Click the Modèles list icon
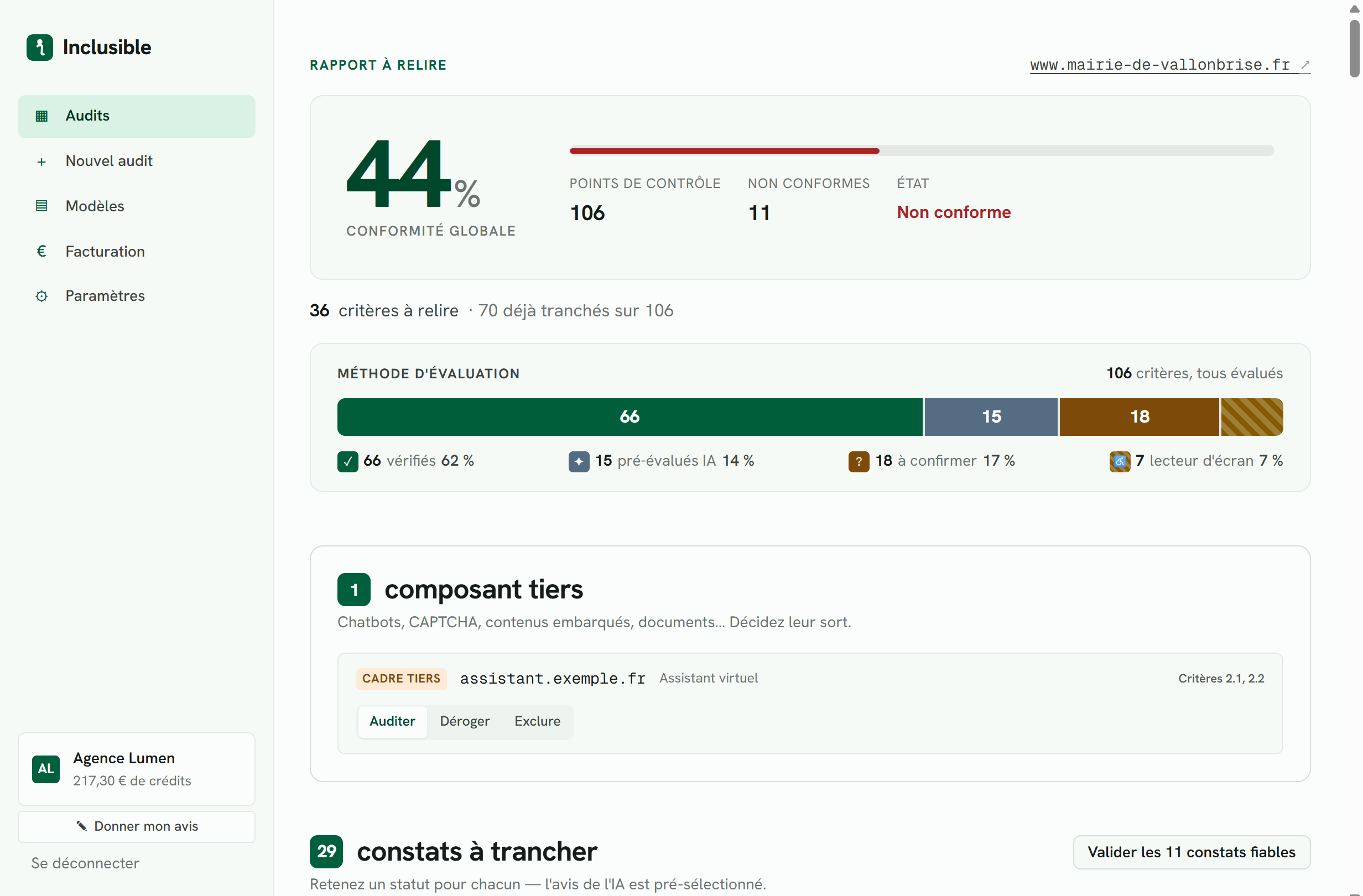Screen dimensions: 1363x896 41,206
